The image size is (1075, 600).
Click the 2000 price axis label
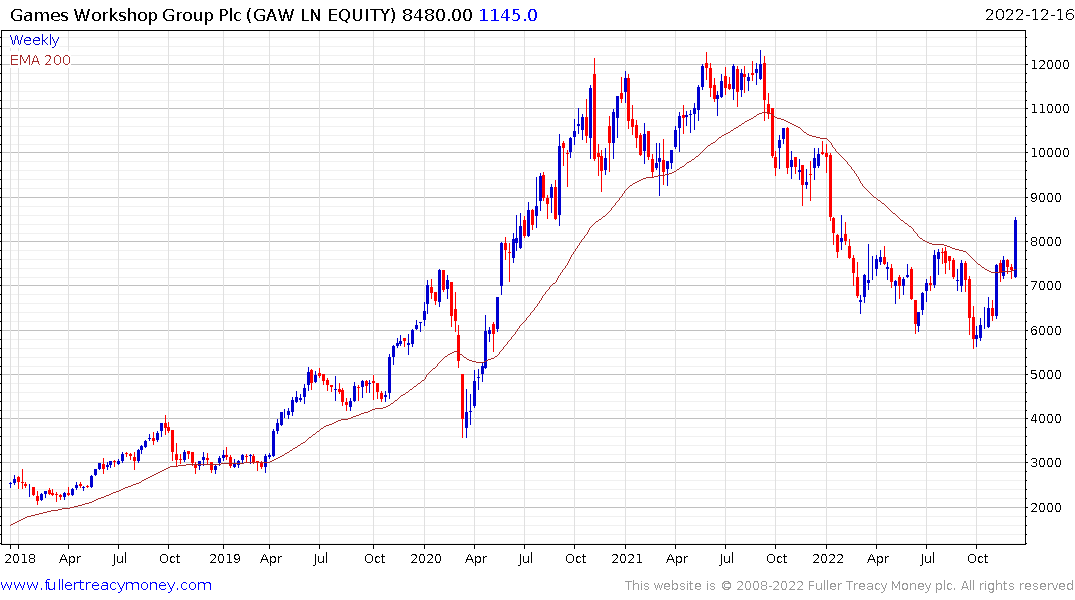click(1046, 507)
